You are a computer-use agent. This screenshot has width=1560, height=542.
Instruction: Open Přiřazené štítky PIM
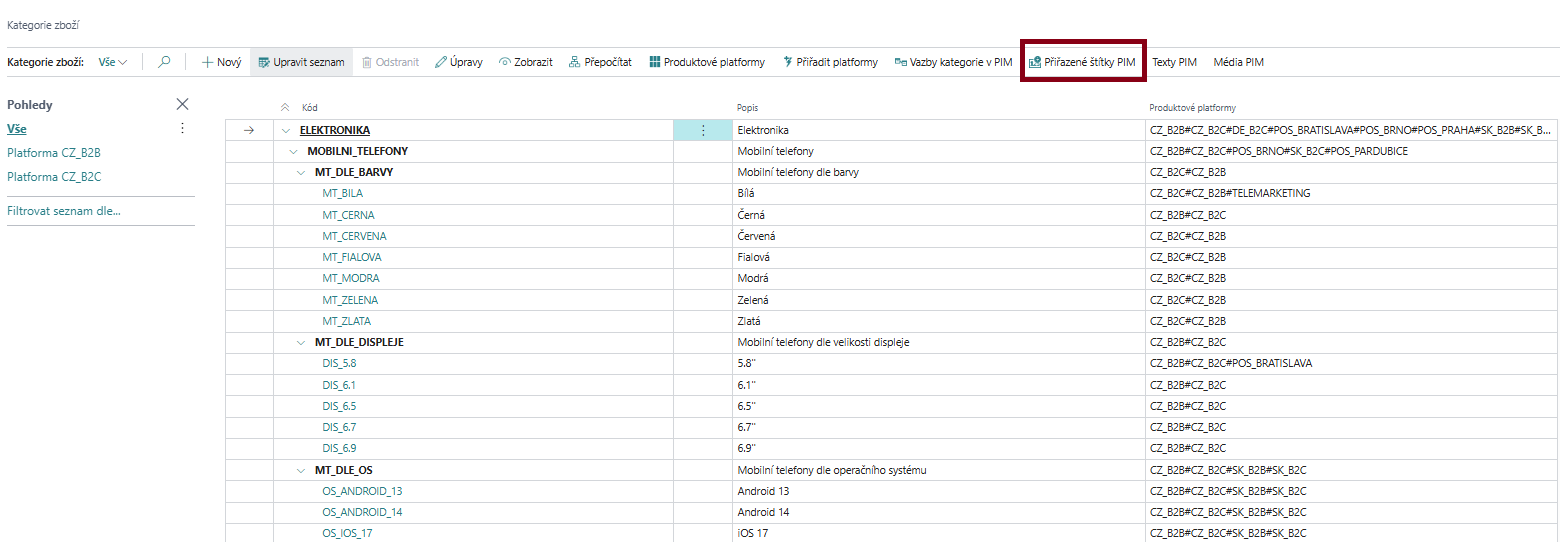pyautogui.click(x=1082, y=62)
